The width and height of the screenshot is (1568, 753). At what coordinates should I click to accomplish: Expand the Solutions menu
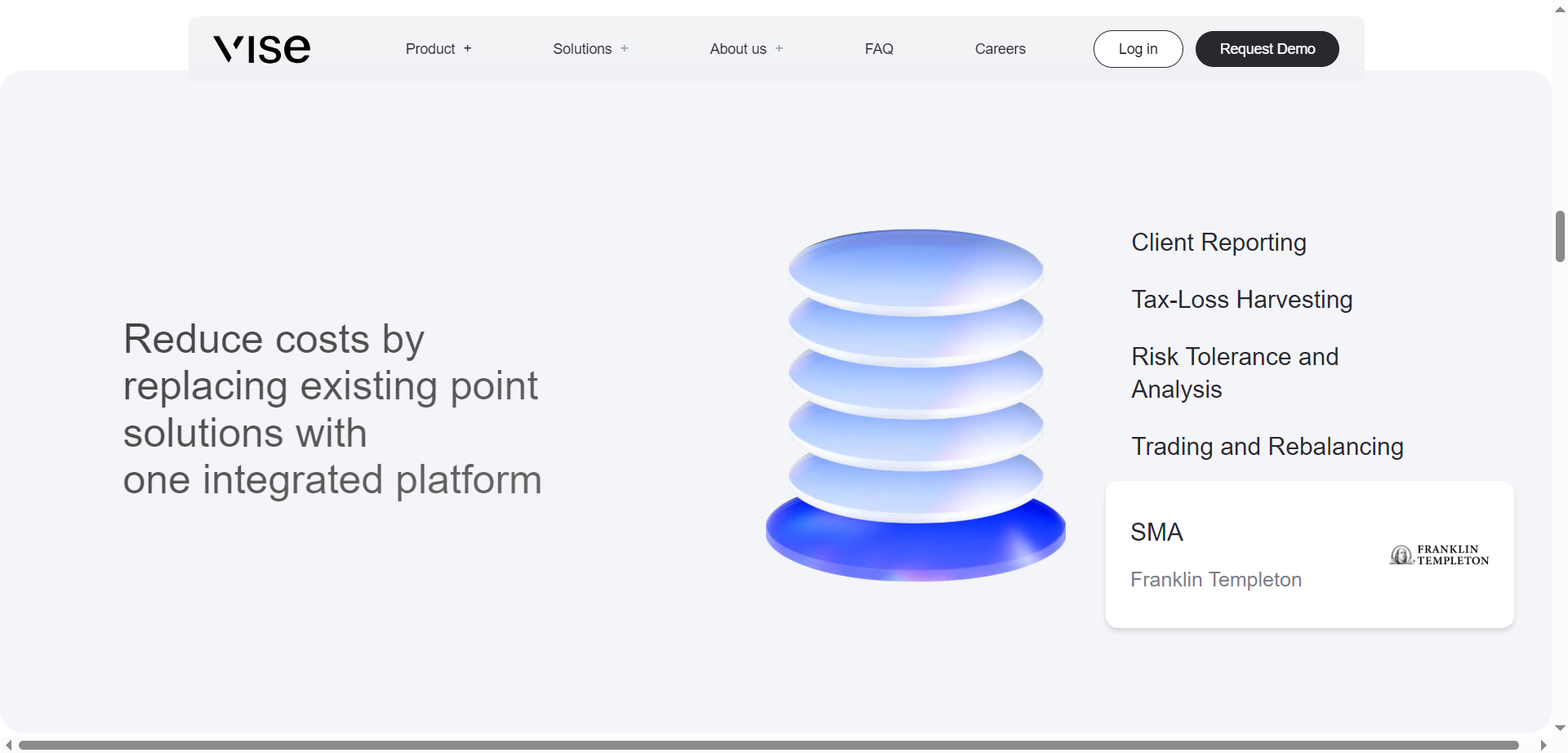(x=581, y=48)
